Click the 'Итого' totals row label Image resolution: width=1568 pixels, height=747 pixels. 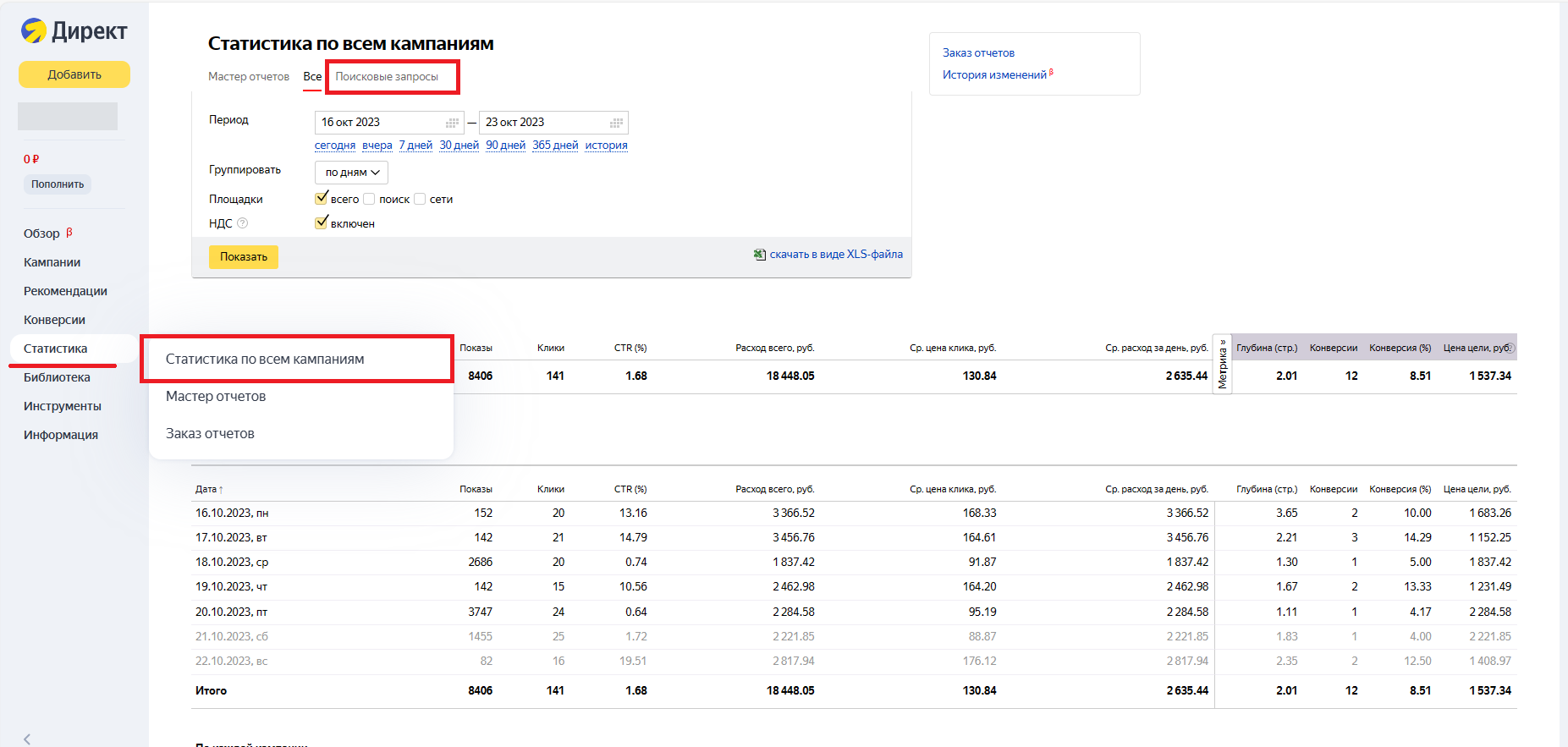[x=211, y=690]
